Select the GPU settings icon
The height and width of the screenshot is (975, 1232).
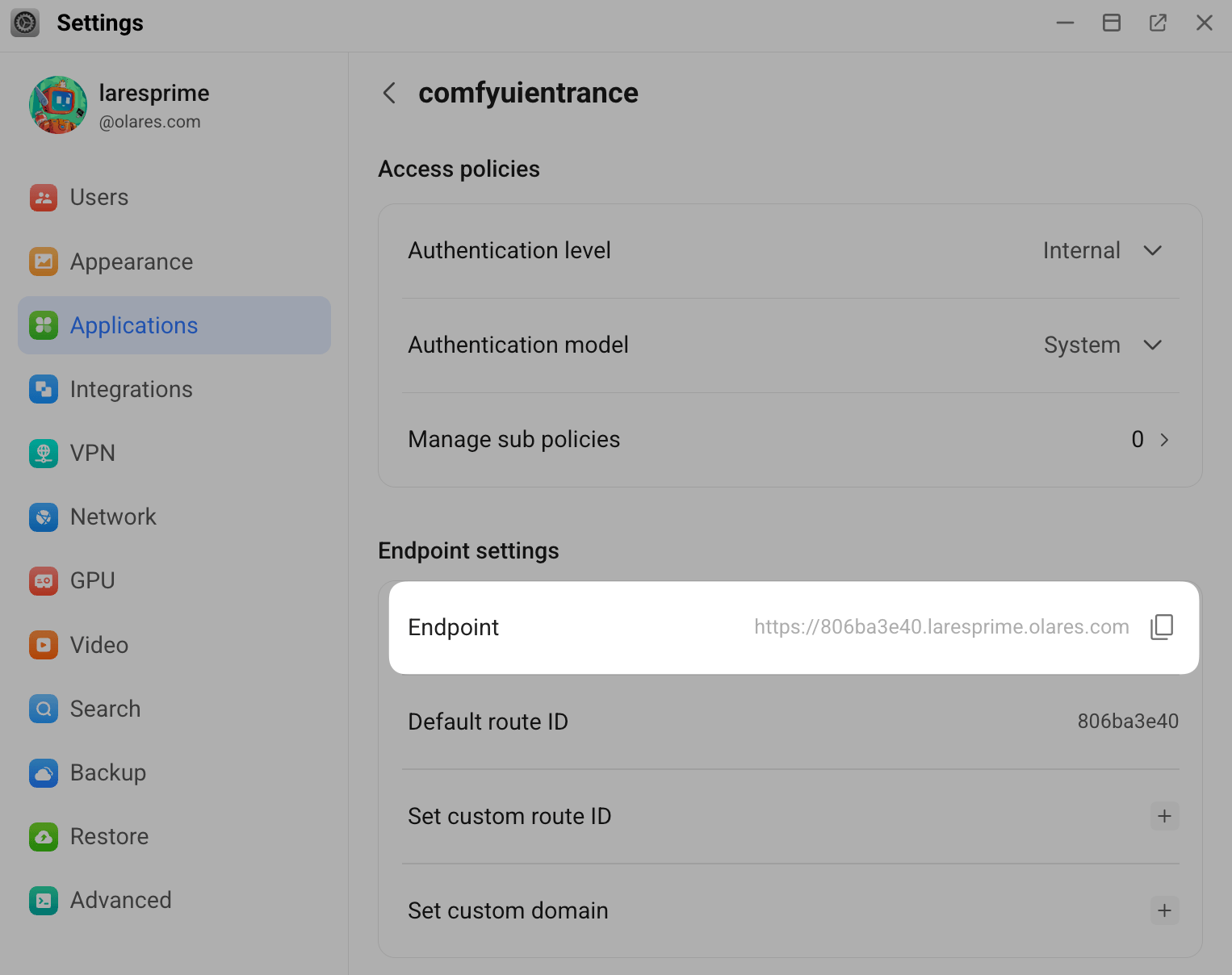click(x=43, y=580)
